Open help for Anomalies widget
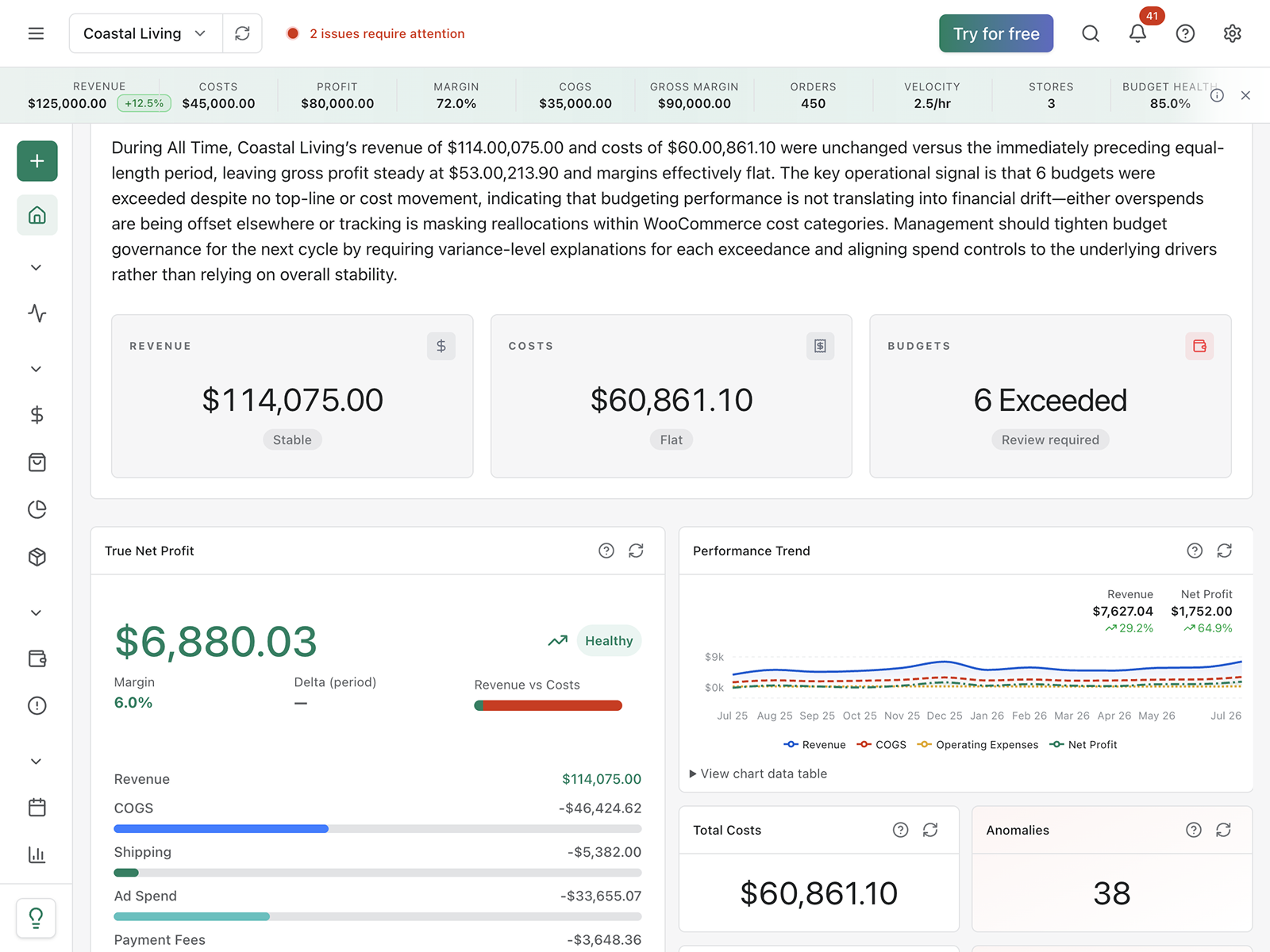The height and width of the screenshot is (952, 1270). (x=1194, y=830)
